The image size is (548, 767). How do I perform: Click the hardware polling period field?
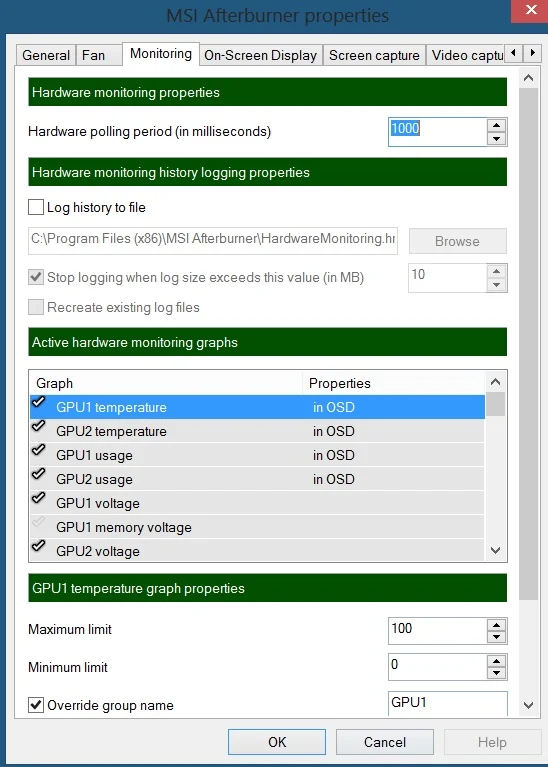tap(437, 132)
